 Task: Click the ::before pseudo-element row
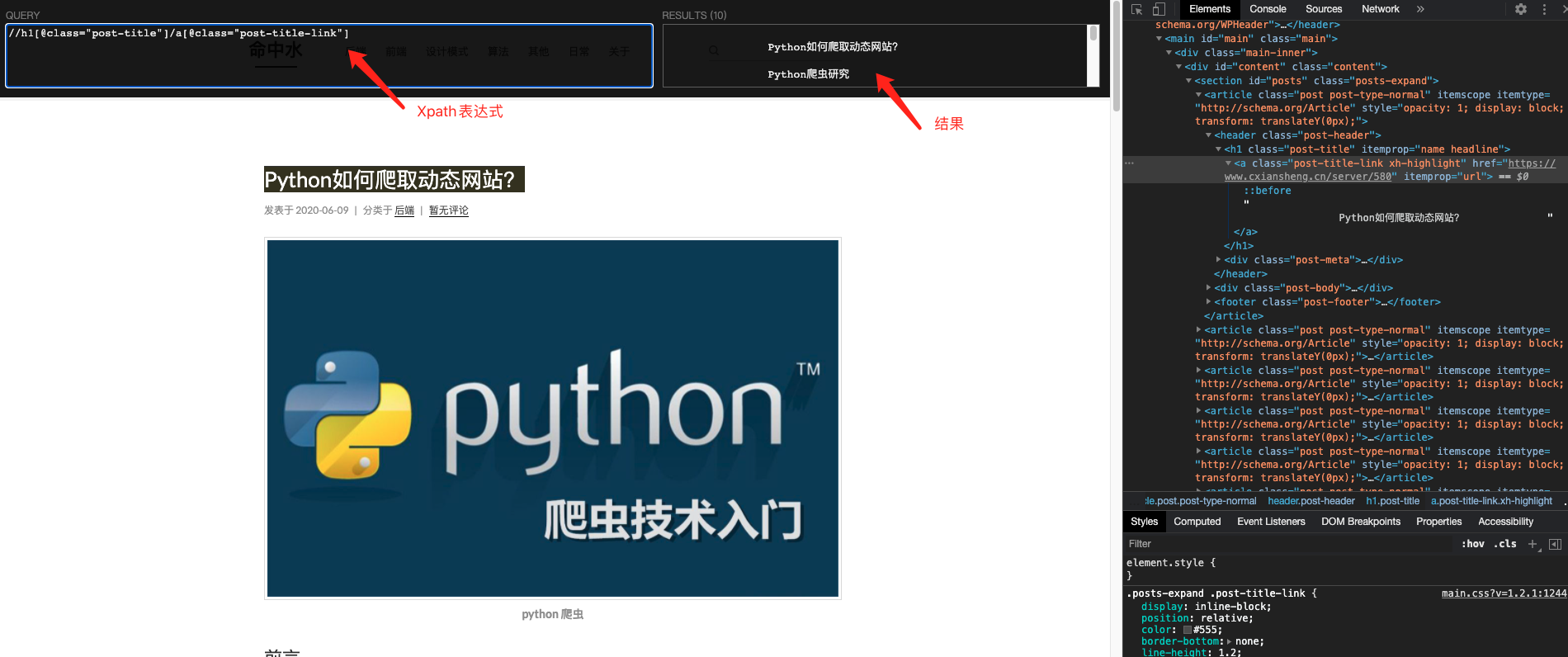pyautogui.click(x=1268, y=191)
